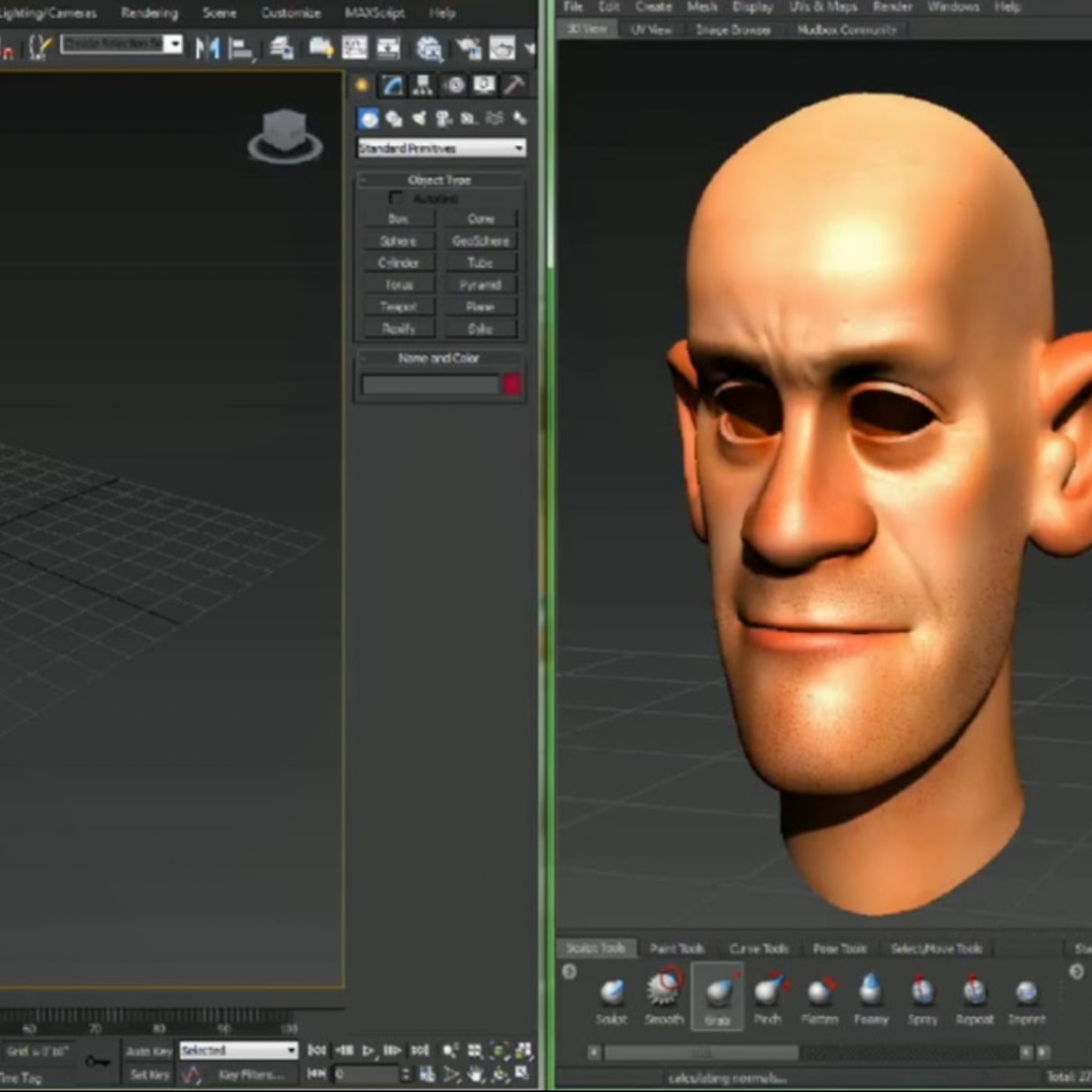1092x1092 pixels.
Task: Pick the Foamy sculpt tool
Action: coord(870,994)
